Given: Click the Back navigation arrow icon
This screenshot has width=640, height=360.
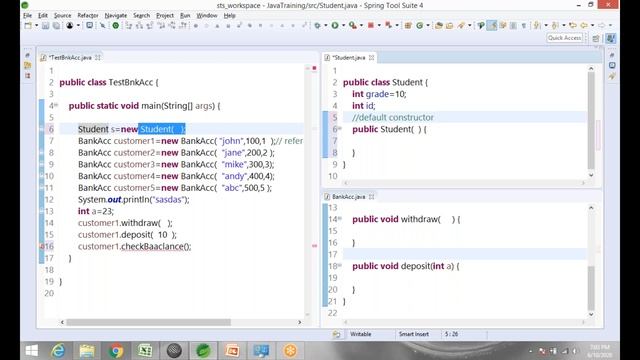Looking at the screenshot, I should [584, 25].
